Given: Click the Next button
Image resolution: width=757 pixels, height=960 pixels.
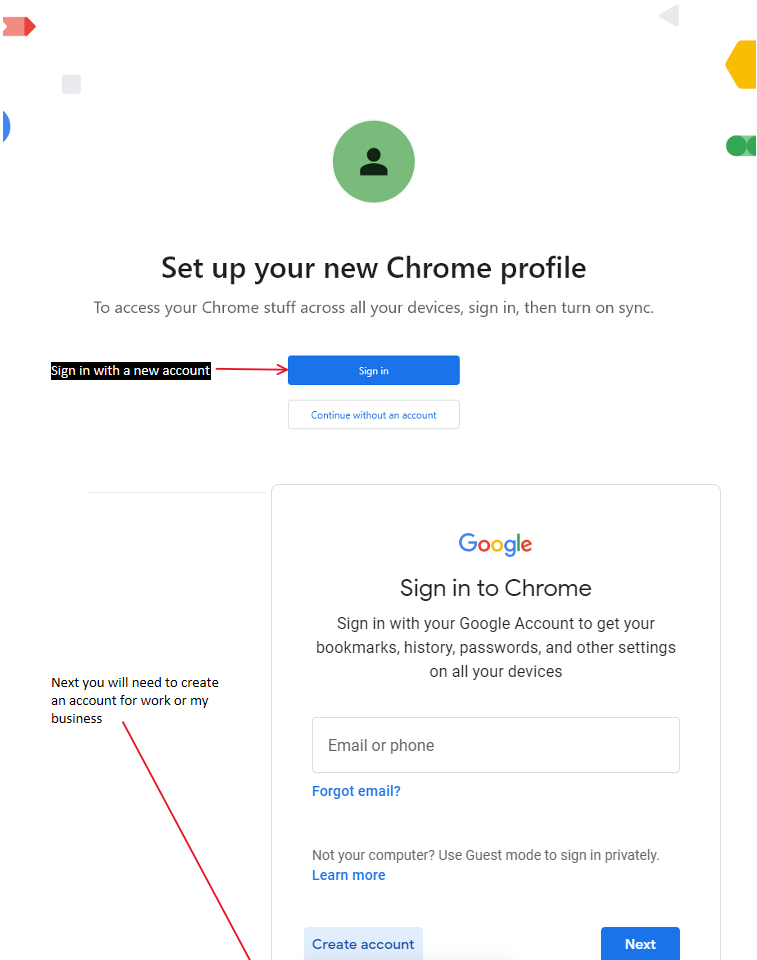Looking at the screenshot, I should click(x=640, y=943).
